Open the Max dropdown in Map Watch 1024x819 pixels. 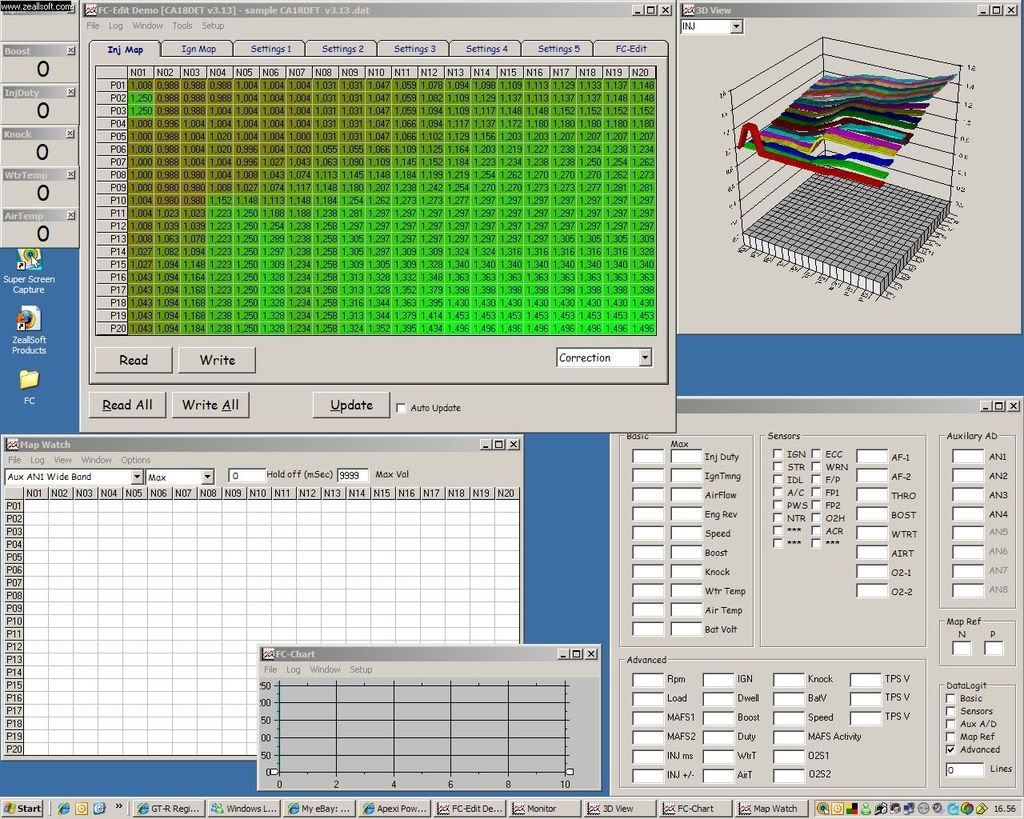point(207,477)
